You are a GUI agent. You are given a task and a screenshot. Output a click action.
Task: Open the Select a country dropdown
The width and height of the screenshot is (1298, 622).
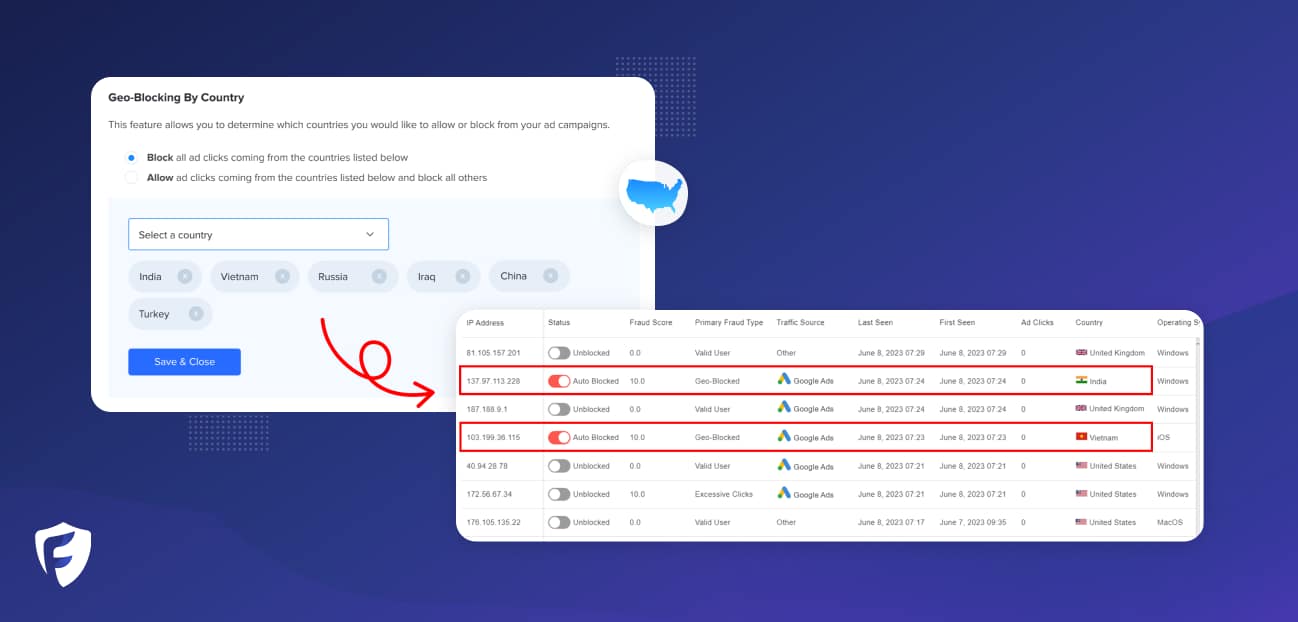click(x=258, y=234)
